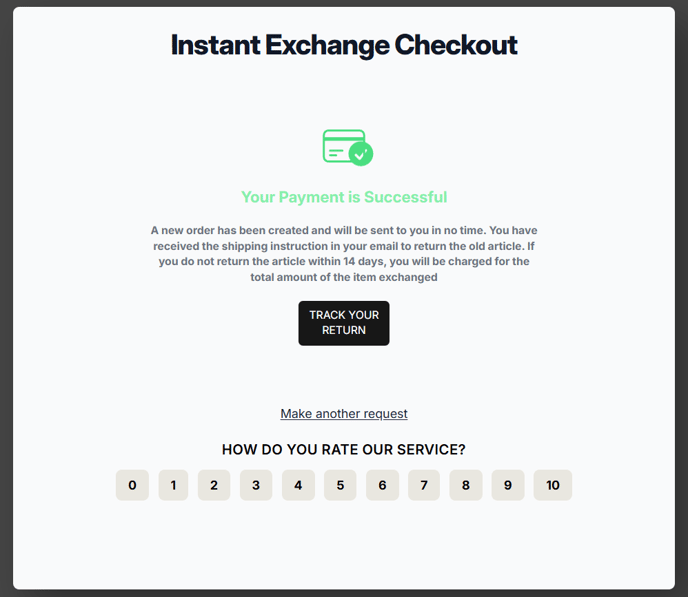Open Track Your Return
The width and height of the screenshot is (688, 597).
point(344,323)
